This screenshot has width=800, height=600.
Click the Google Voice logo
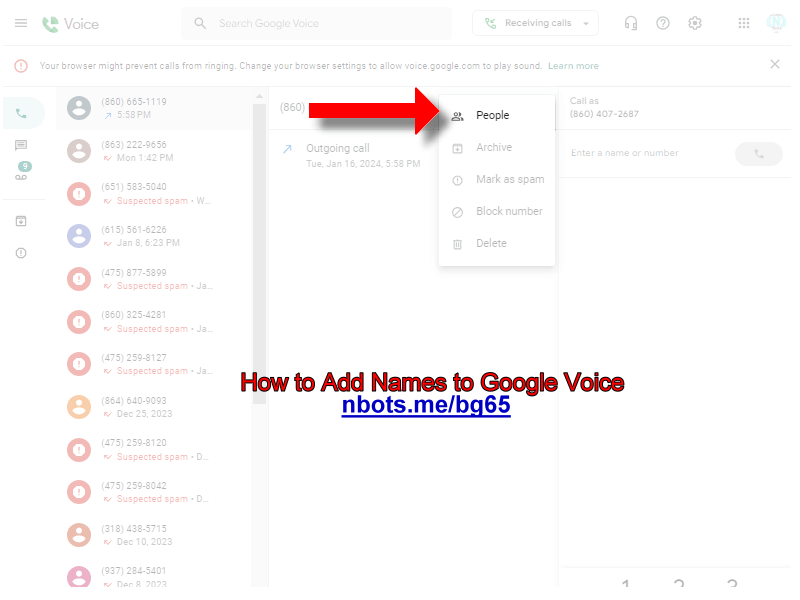(x=70, y=23)
